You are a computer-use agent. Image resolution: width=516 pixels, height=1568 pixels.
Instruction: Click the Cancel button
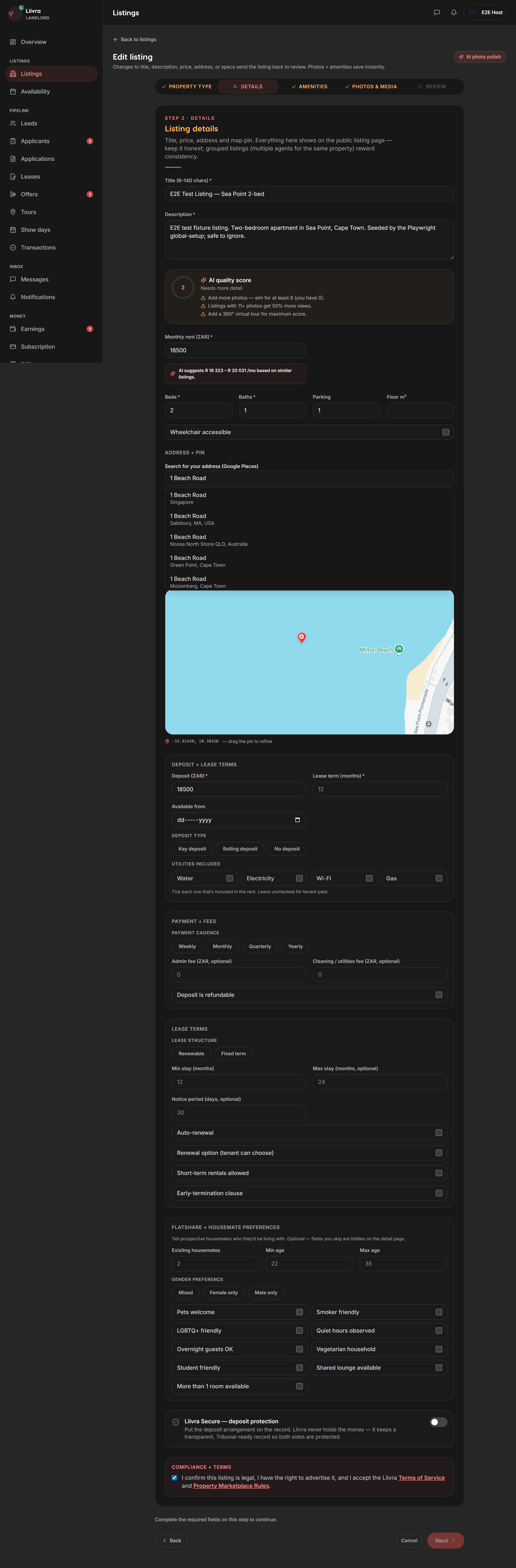click(x=409, y=1541)
